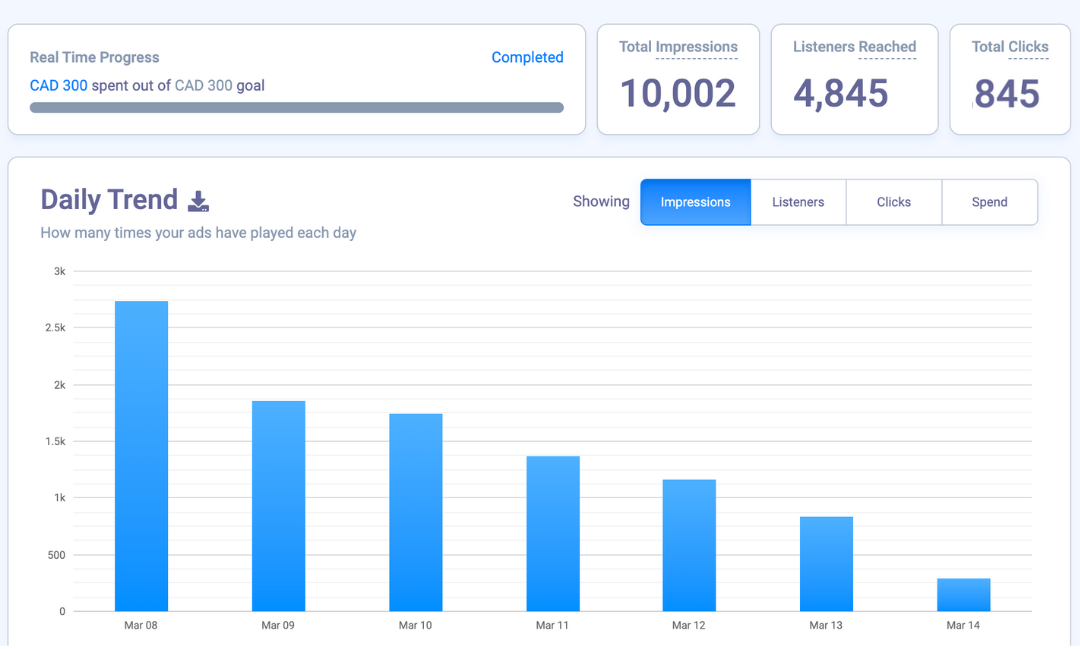The height and width of the screenshot is (649, 1080).
Task: Click the shortest bar, Mar 14
Action: coord(963,595)
